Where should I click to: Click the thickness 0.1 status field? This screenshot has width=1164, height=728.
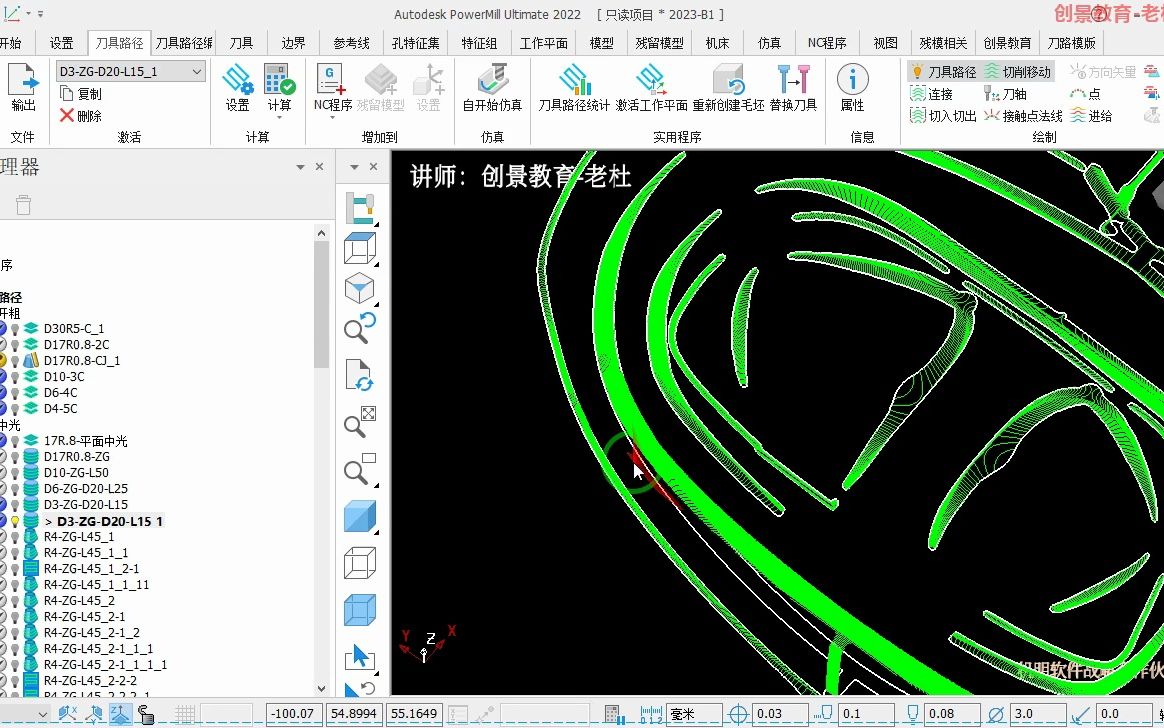coord(867,714)
